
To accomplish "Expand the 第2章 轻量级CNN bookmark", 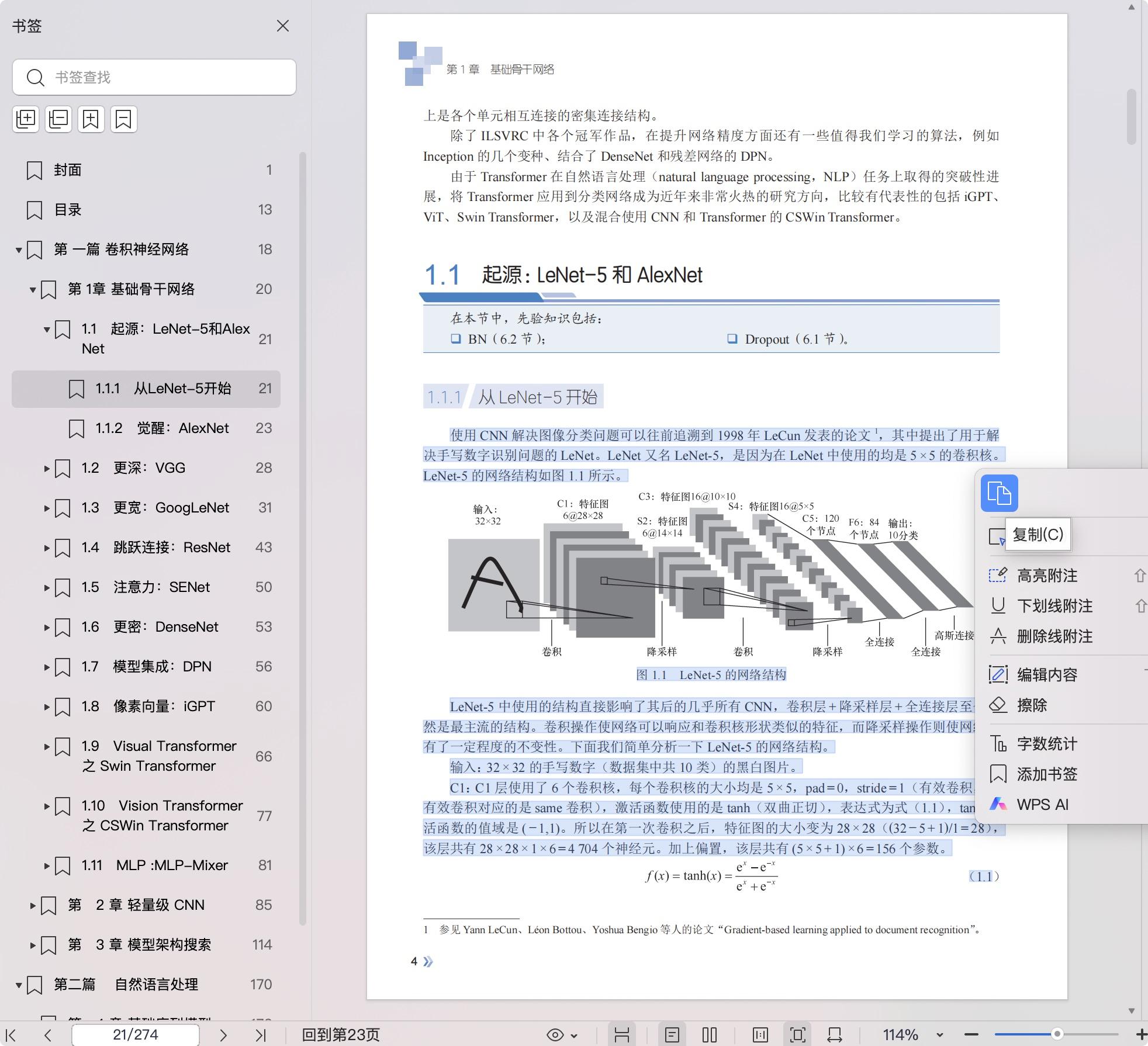I will tap(33, 906).
